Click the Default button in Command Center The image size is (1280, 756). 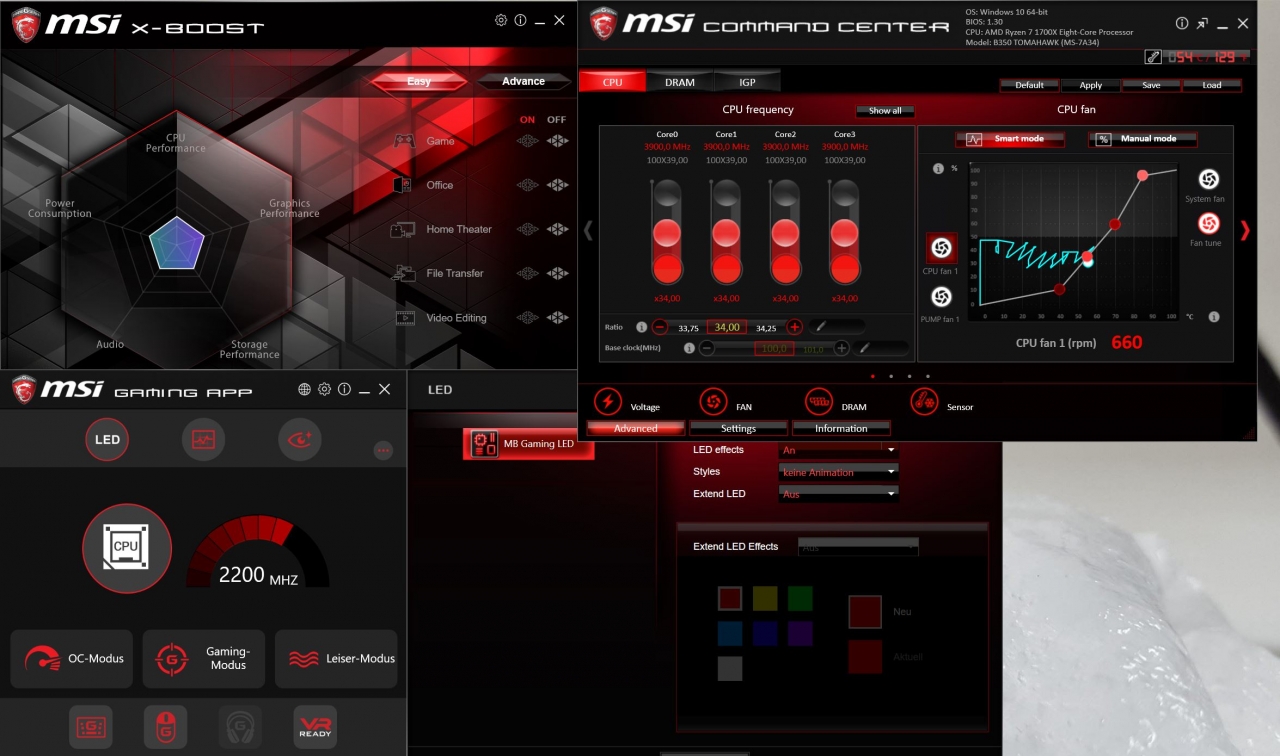1030,85
